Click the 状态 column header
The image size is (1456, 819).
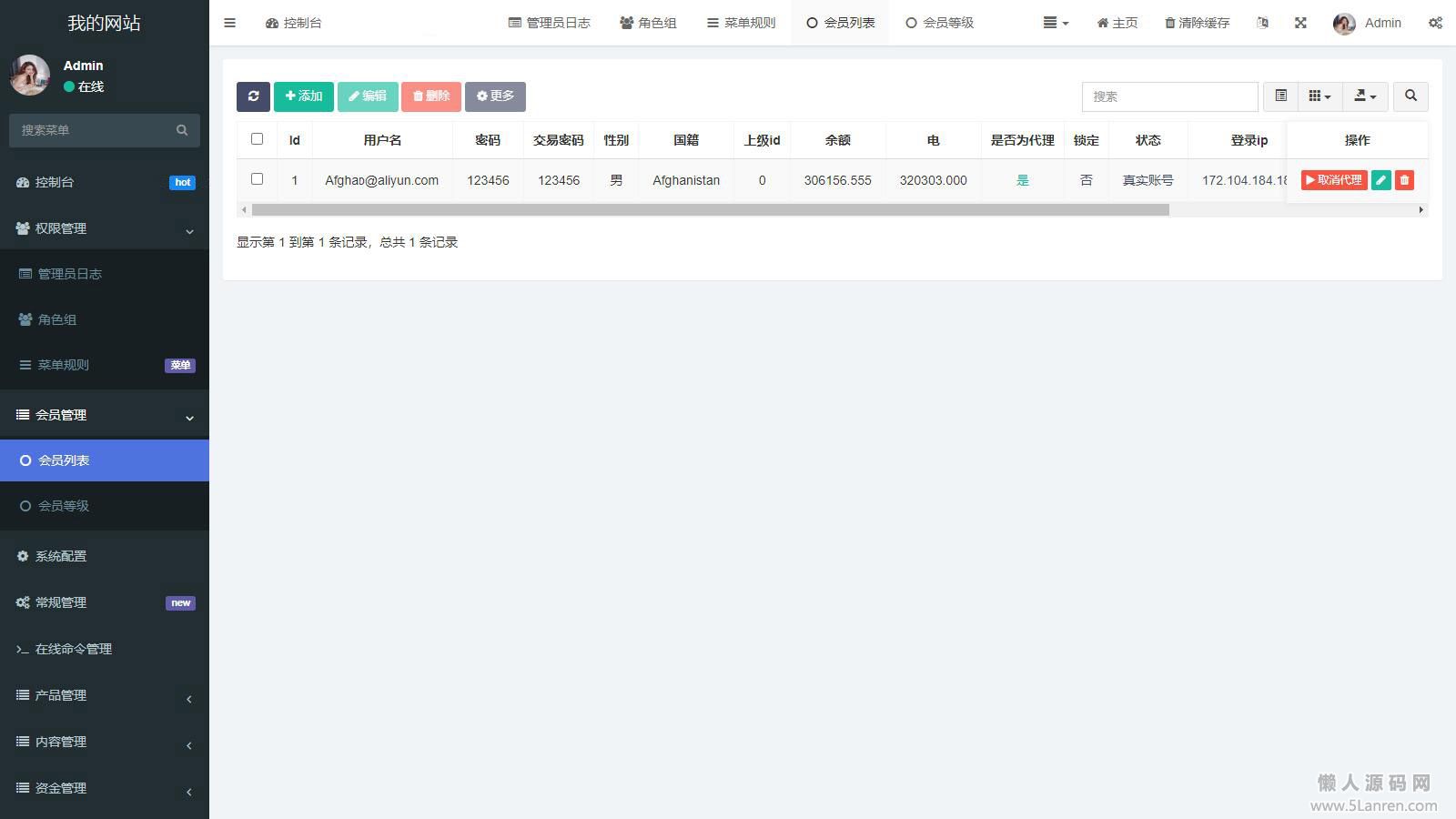pos(1148,140)
